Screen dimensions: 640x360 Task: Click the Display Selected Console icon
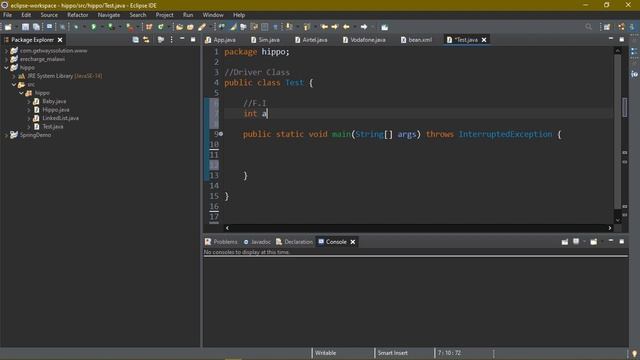pos(576,242)
